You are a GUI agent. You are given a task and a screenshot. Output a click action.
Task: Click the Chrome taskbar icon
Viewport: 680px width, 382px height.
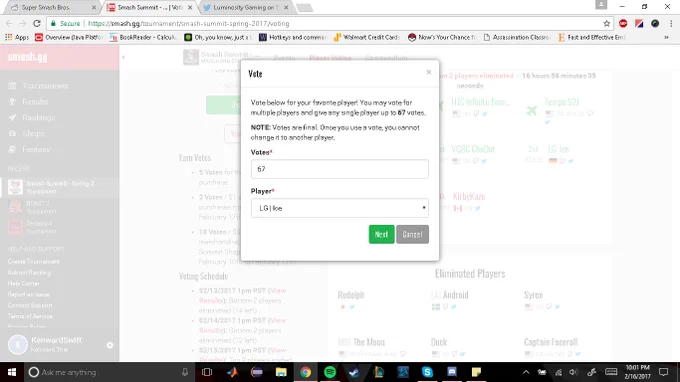306,372
